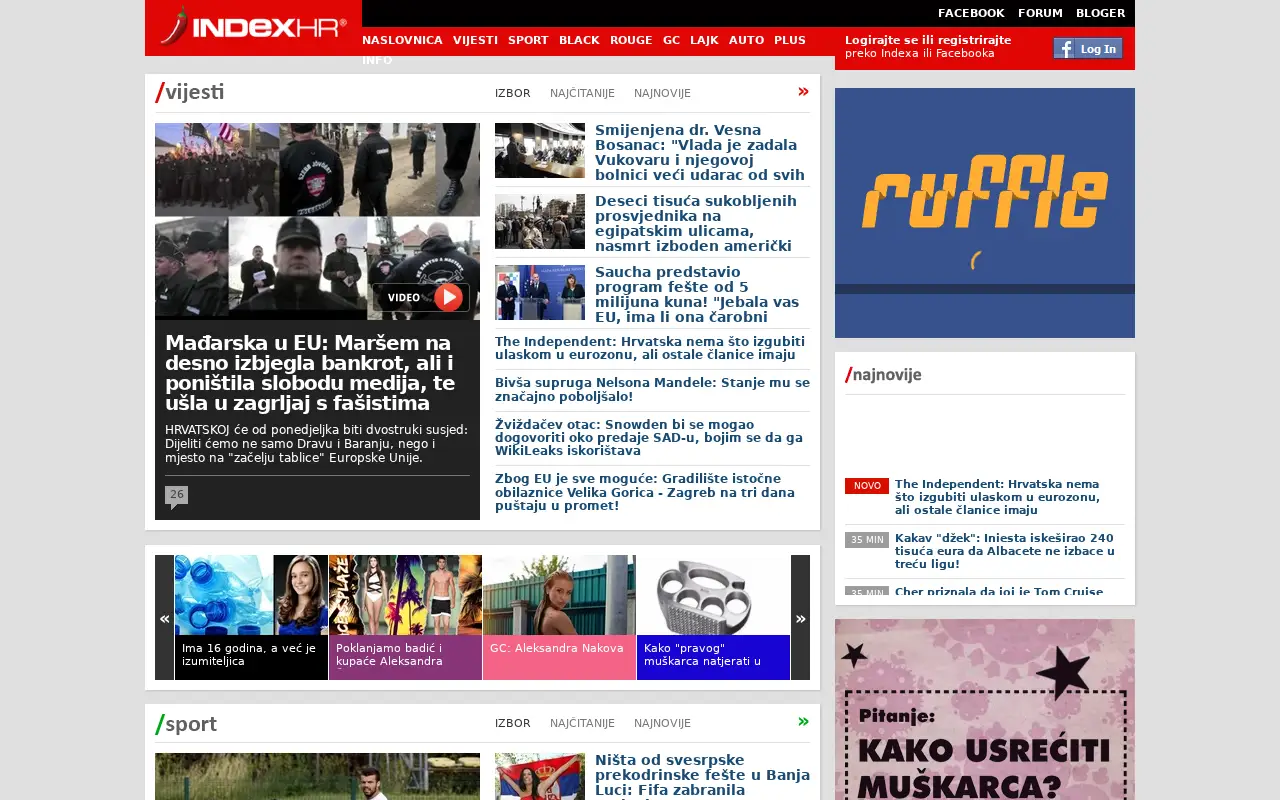Click the ruffle advertisement banner
The image size is (1280, 800).
point(985,213)
